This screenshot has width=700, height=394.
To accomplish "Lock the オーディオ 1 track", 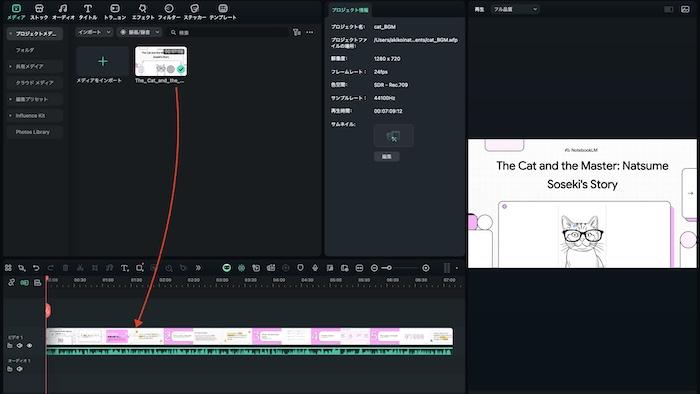I will coord(10,369).
